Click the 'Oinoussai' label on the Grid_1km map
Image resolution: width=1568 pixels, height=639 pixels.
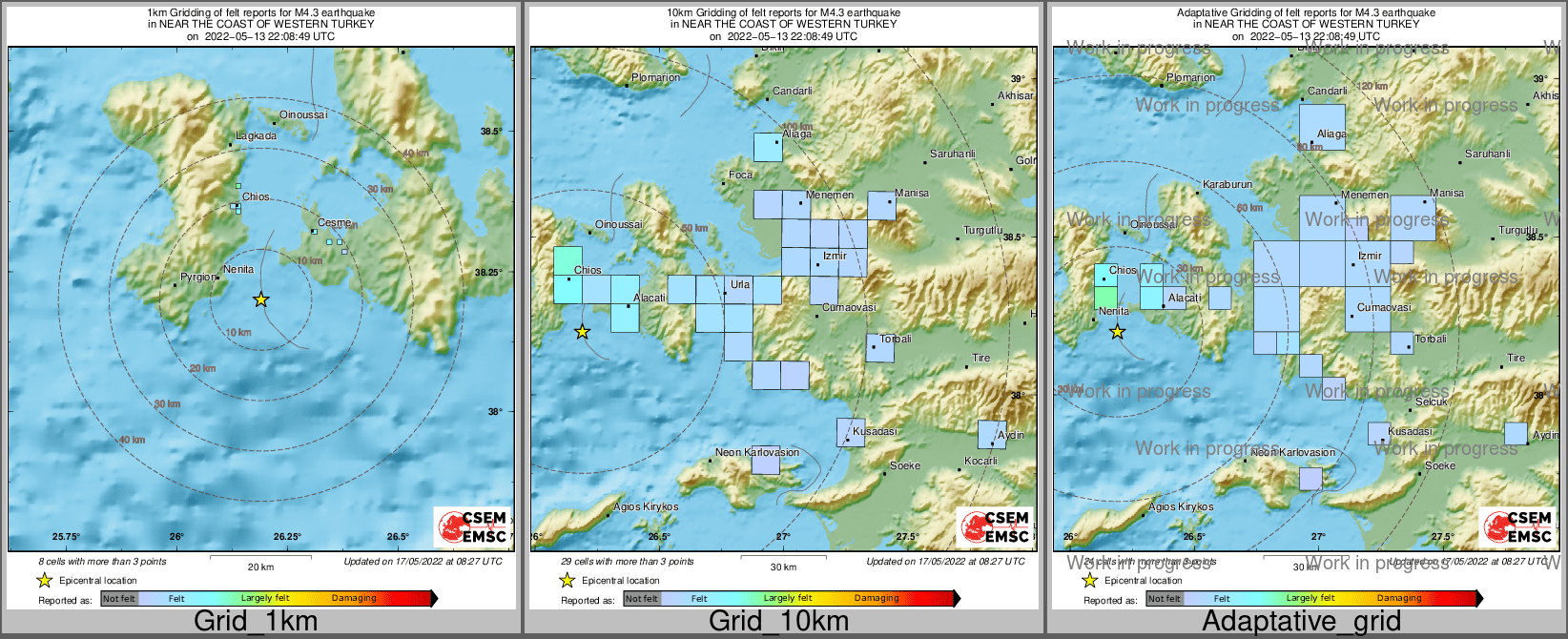[303, 114]
